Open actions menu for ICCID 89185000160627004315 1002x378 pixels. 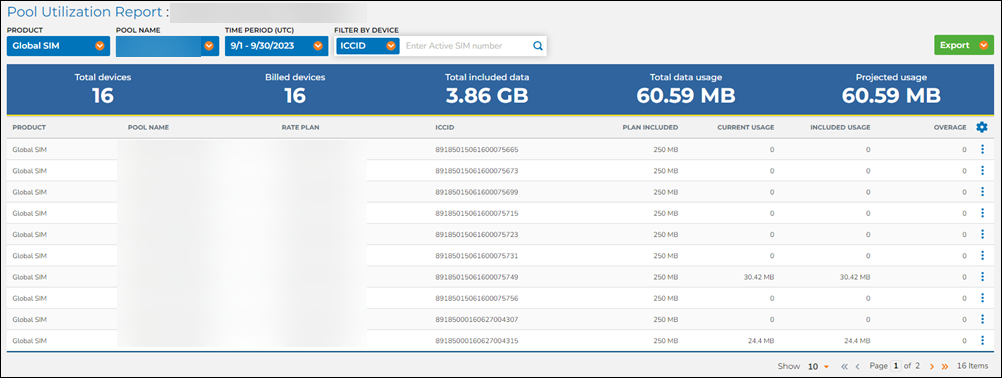[982, 340]
